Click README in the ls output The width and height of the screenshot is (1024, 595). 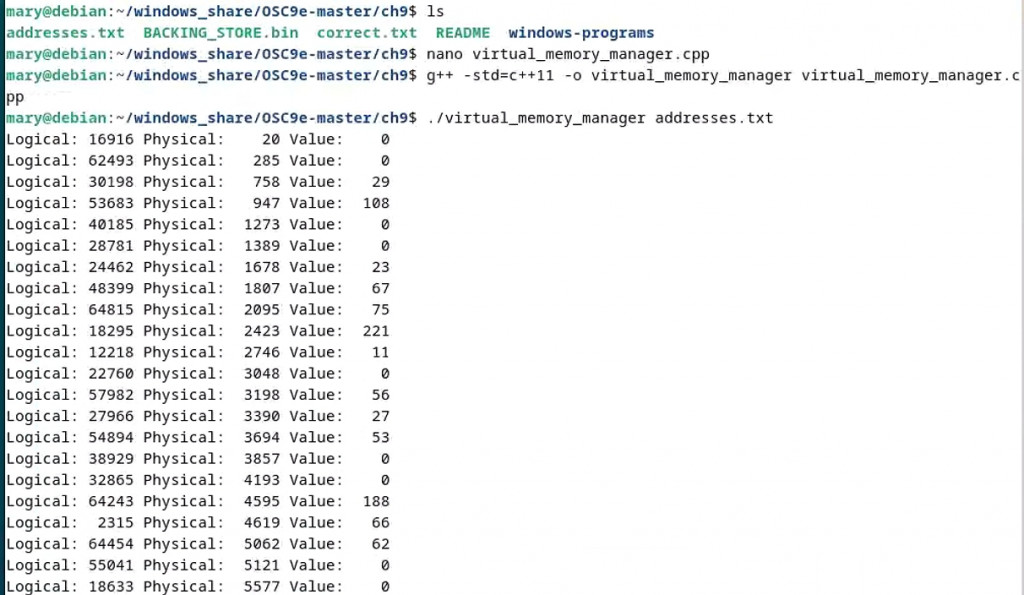point(462,33)
